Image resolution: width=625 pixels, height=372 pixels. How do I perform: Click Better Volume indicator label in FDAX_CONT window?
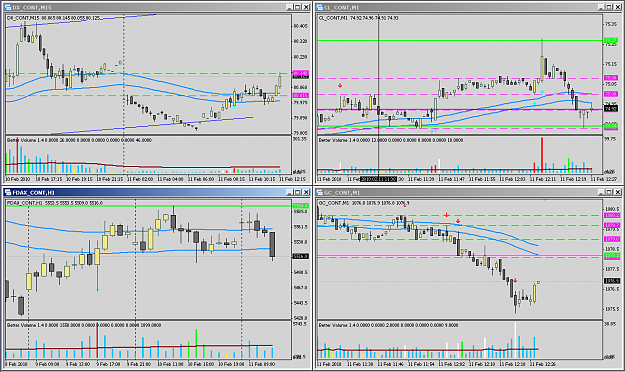coord(84,325)
